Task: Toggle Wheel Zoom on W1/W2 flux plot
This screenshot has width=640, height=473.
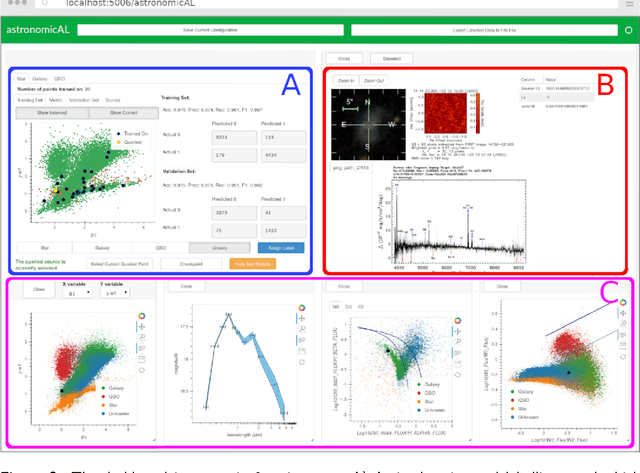Action: pyautogui.click(x=623, y=335)
